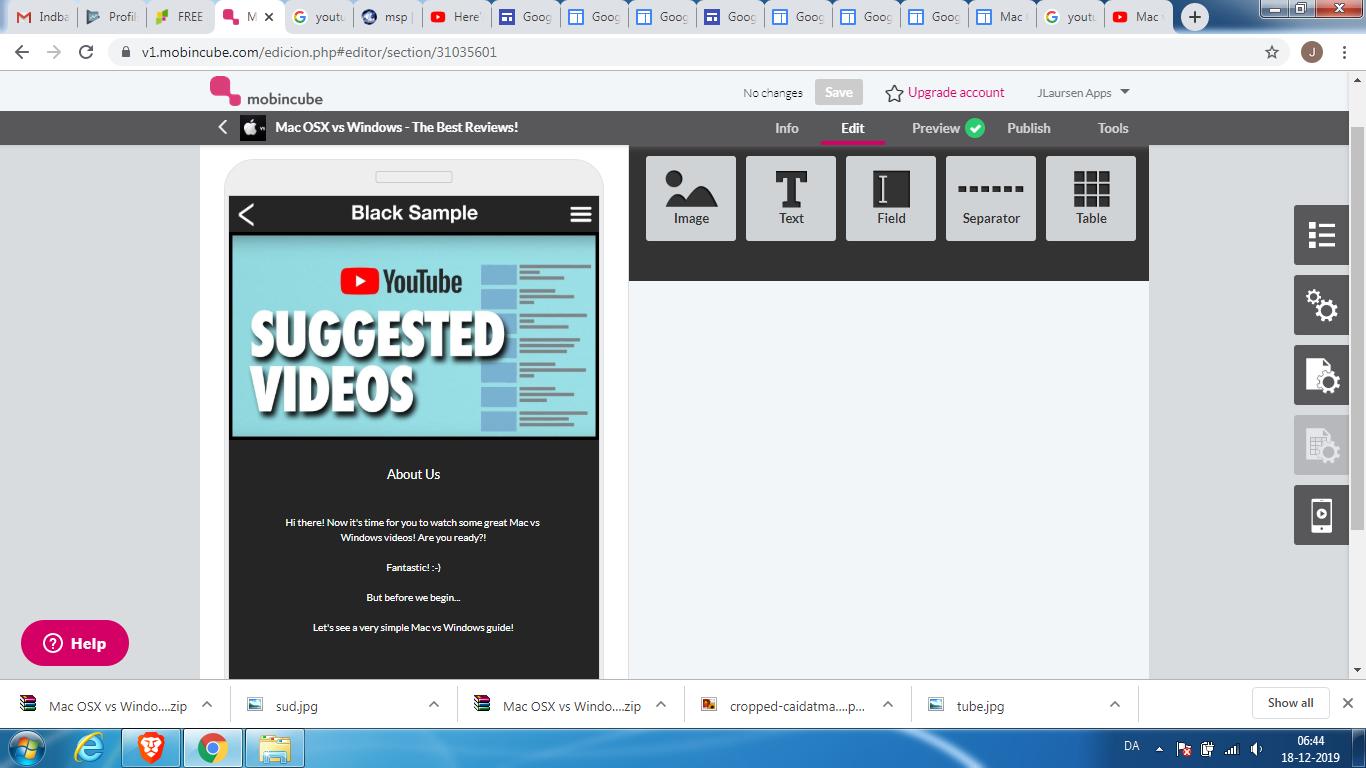This screenshot has width=1366, height=768.
Task: Switch to the Info tab
Action: 787,128
